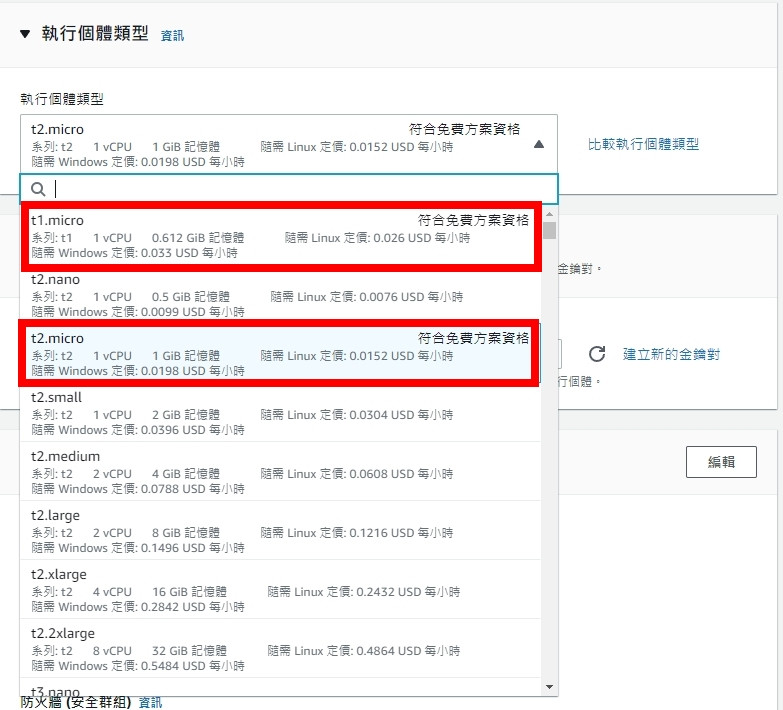Click Windows price 0.5484 USD for t2.2xlarge
The width and height of the screenshot is (783, 710).
click(x=138, y=666)
